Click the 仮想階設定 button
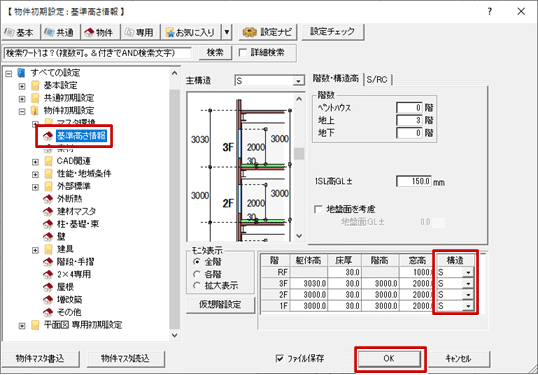 [220, 305]
